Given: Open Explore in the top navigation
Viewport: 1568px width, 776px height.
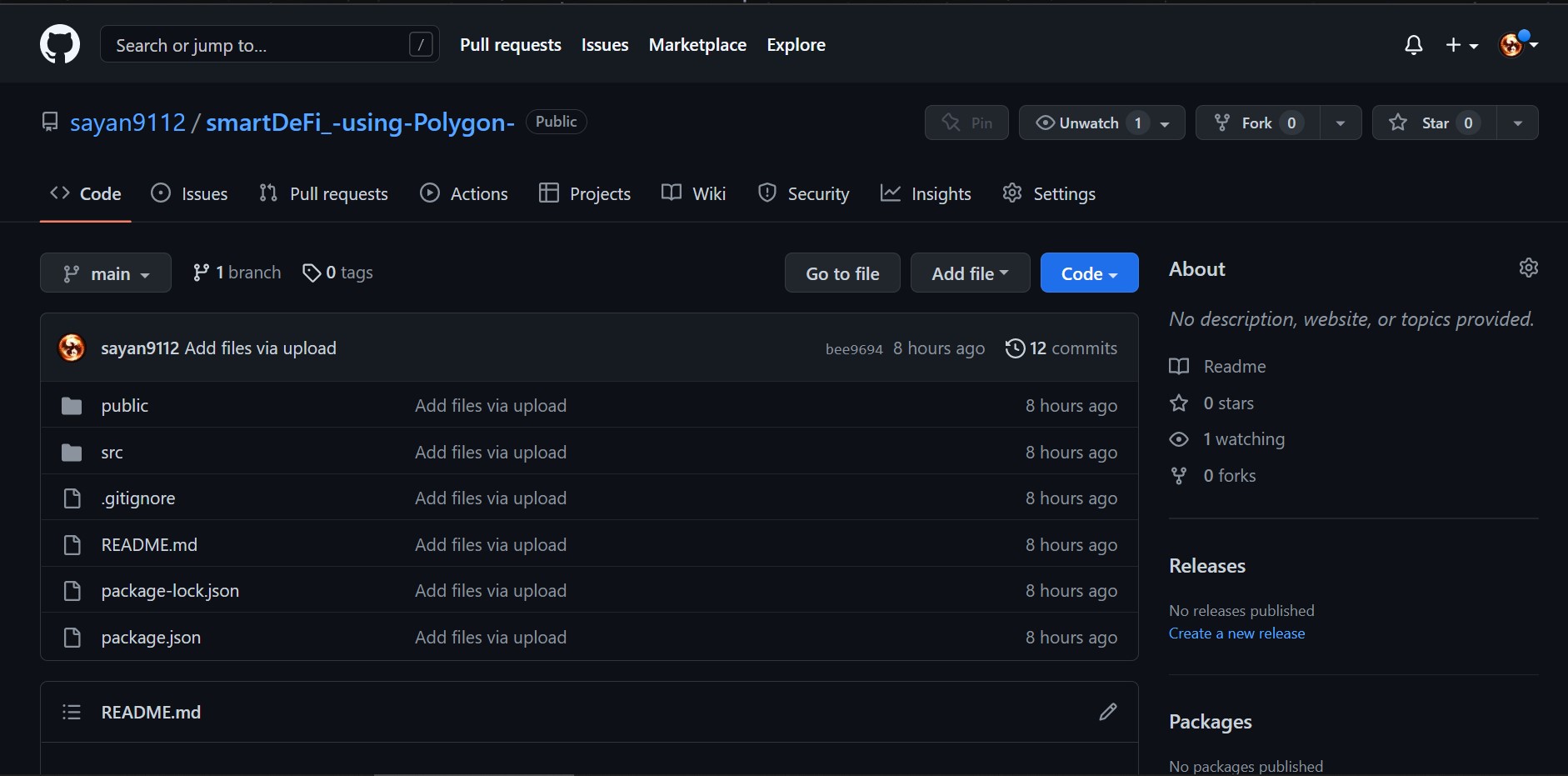Looking at the screenshot, I should (x=796, y=45).
